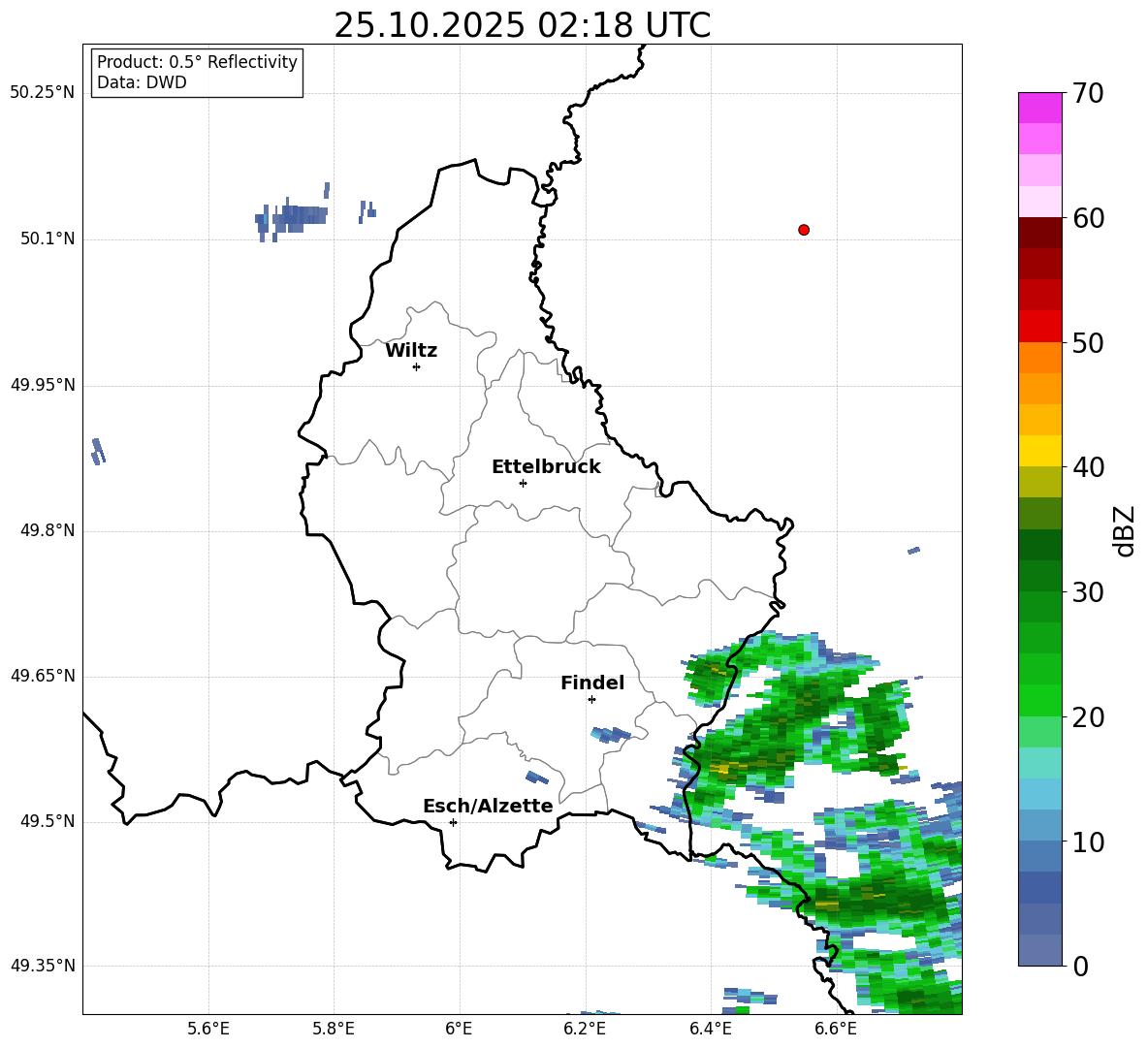This screenshot has width=1148, height=1048.
Task: Click the 50.25°N latitude label
Action: (43, 93)
